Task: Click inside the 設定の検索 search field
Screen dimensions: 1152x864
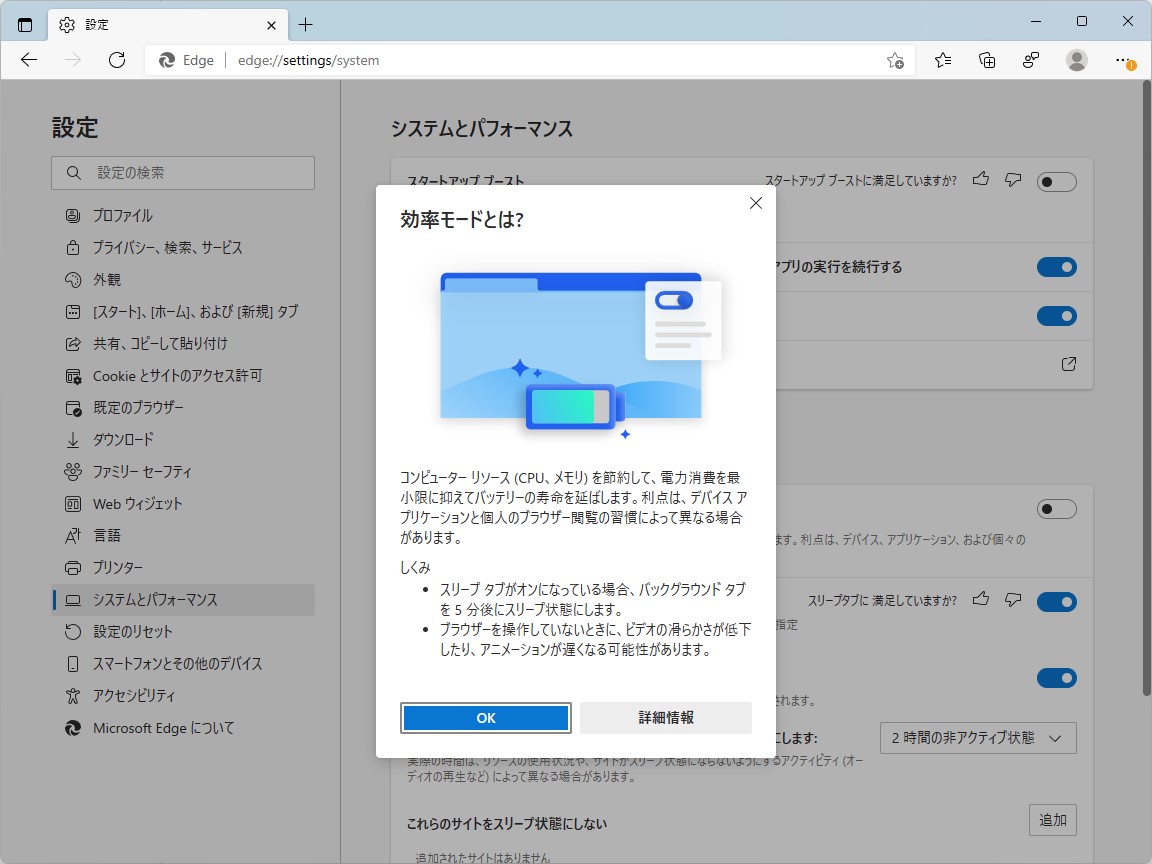Action: (x=183, y=172)
